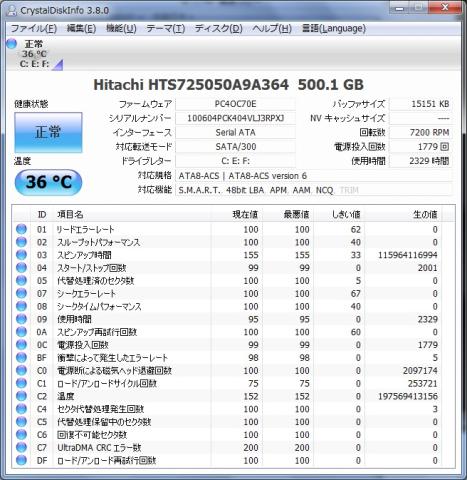467x480 pixels.
Task: Click the しきい値 column header
Action: coord(339,214)
